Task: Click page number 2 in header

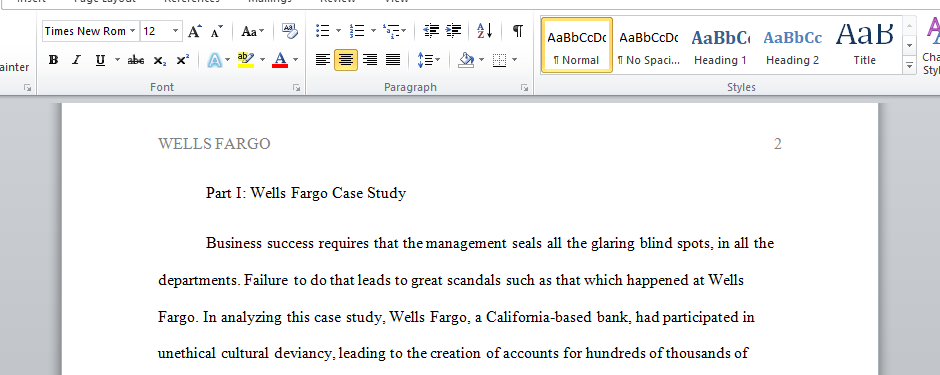Action: click(778, 144)
